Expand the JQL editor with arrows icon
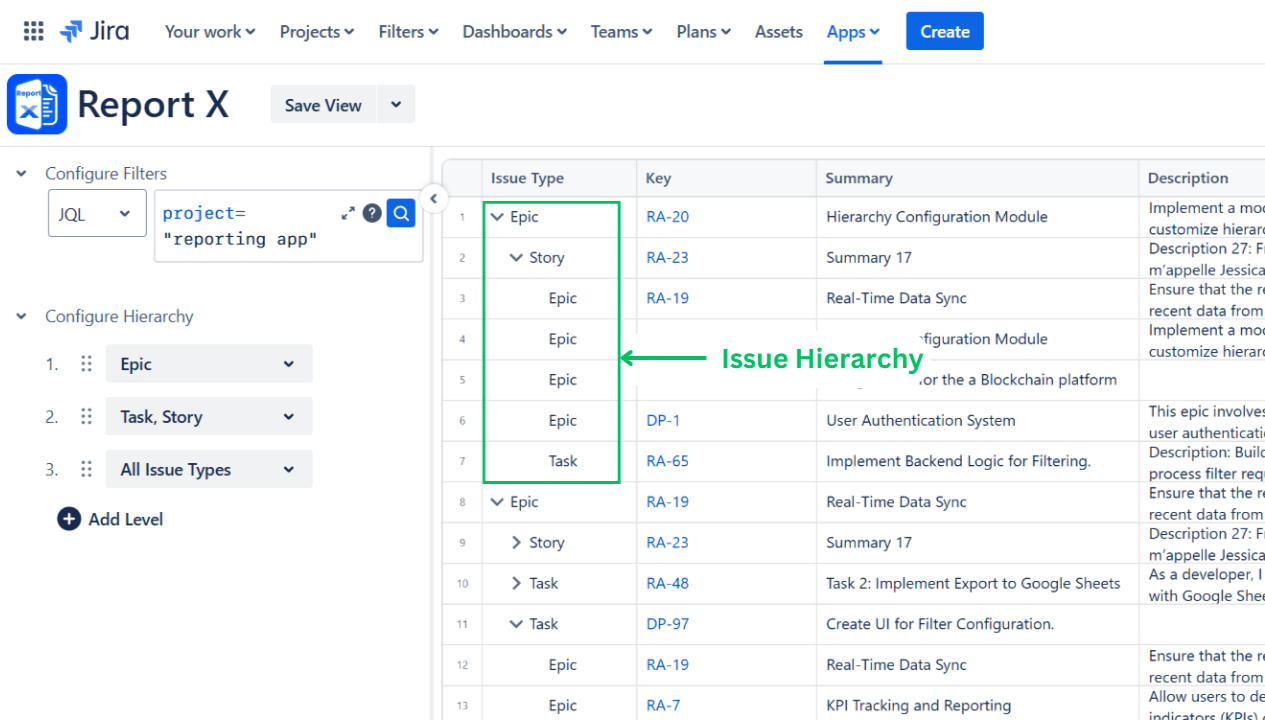Screen dimensions: 1265x720 pos(348,213)
